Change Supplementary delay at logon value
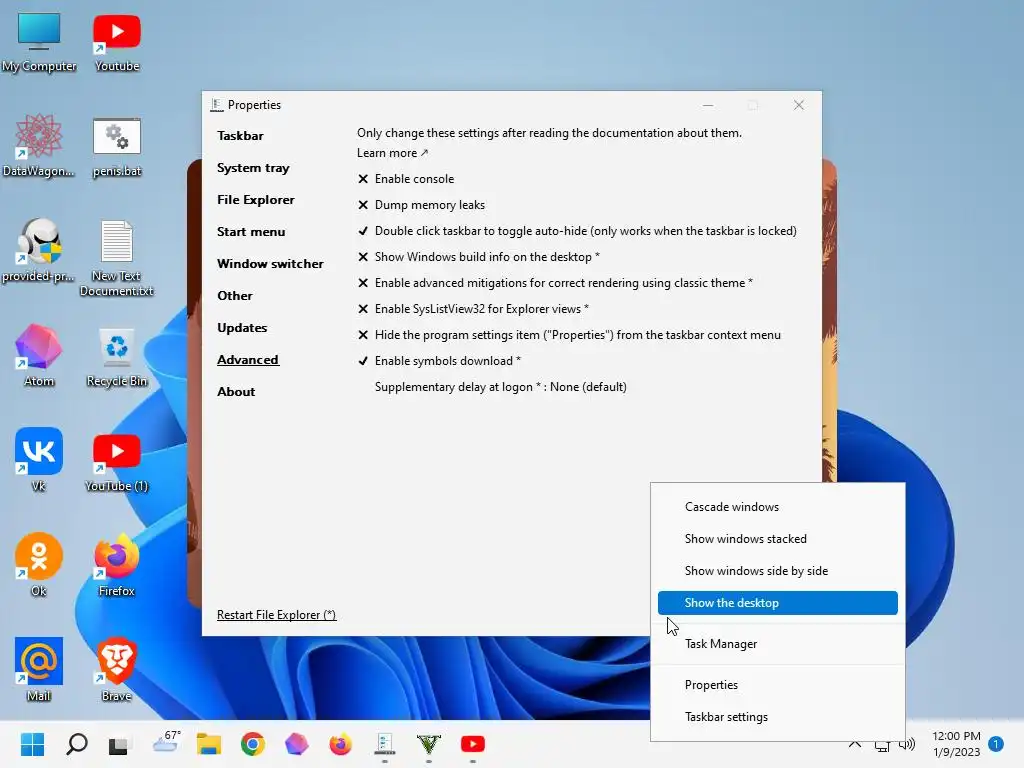The height and width of the screenshot is (768, 1024). tap(500, 387)
